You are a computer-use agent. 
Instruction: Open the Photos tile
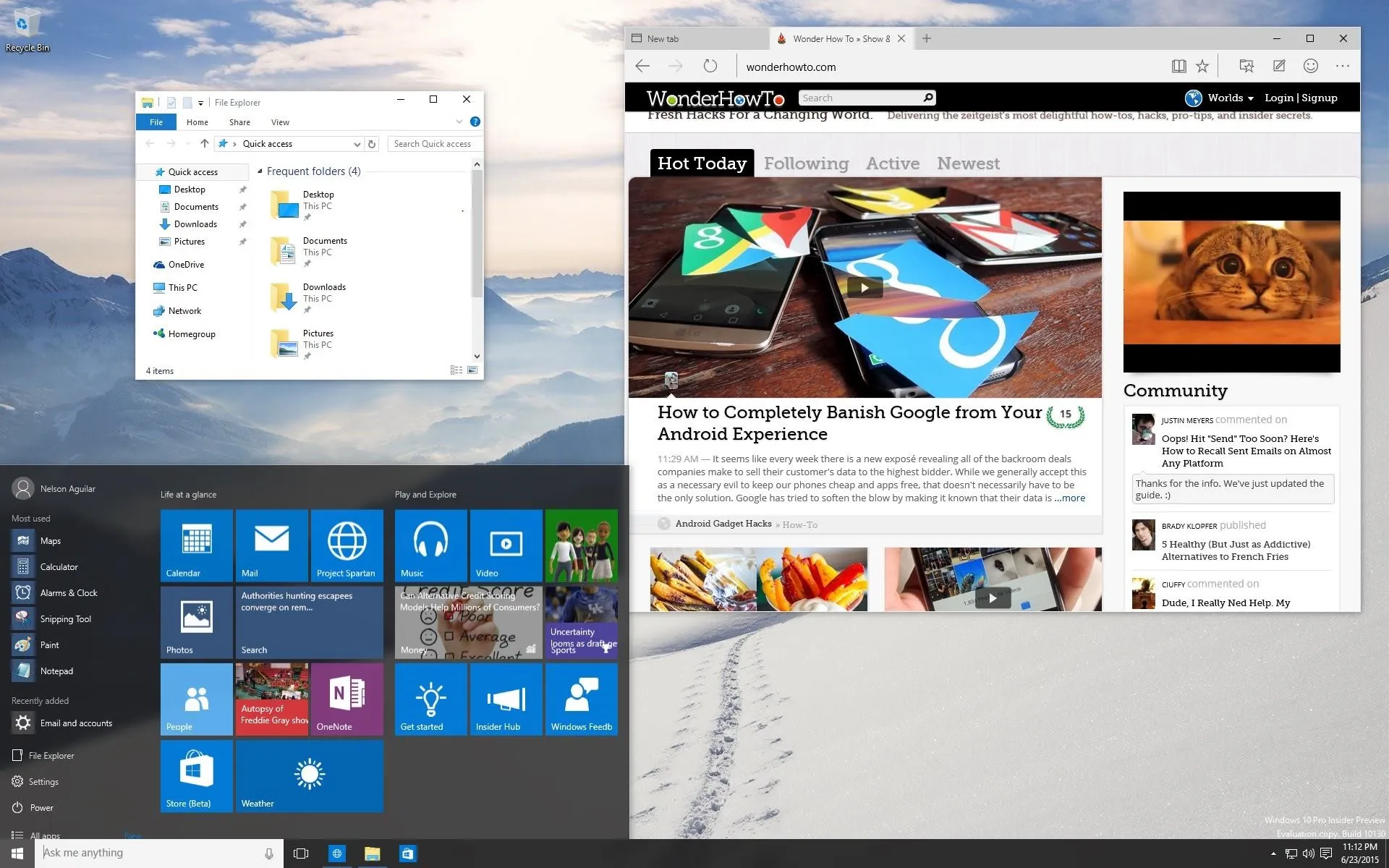[196, 622]
